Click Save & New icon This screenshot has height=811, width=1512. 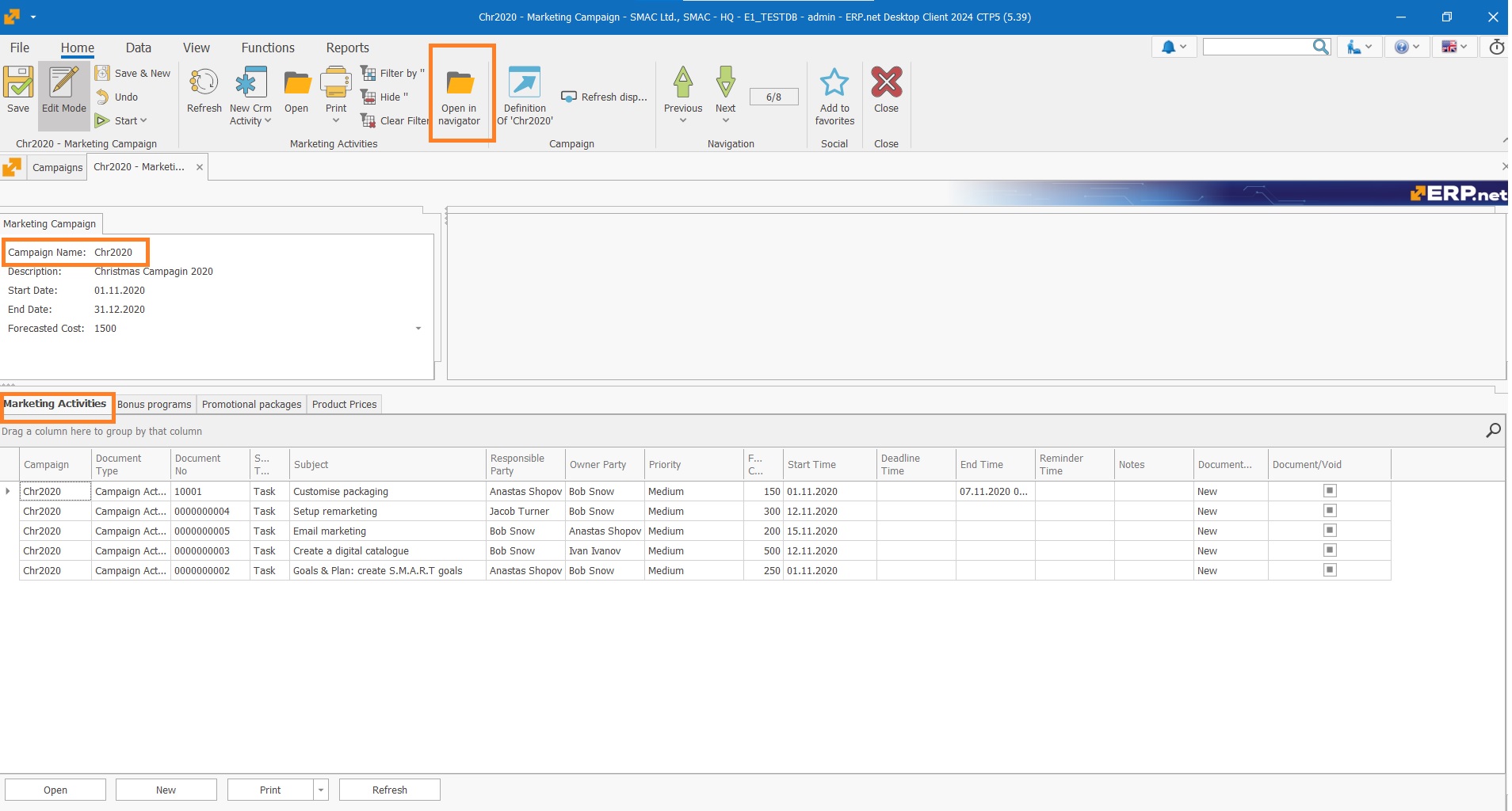(102, 73)
